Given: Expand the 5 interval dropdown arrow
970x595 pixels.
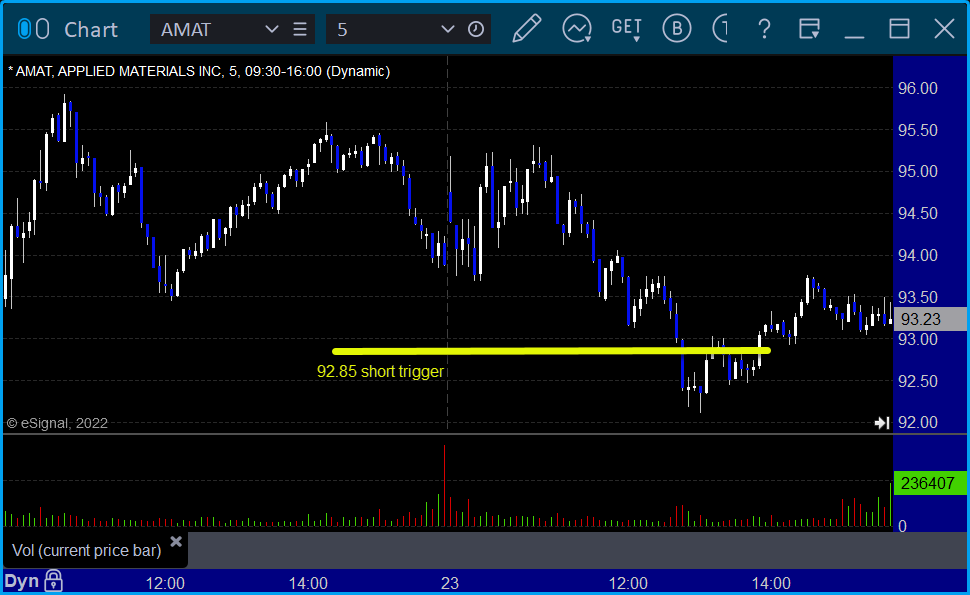Looking at the screenshot, I should [447, 29].
